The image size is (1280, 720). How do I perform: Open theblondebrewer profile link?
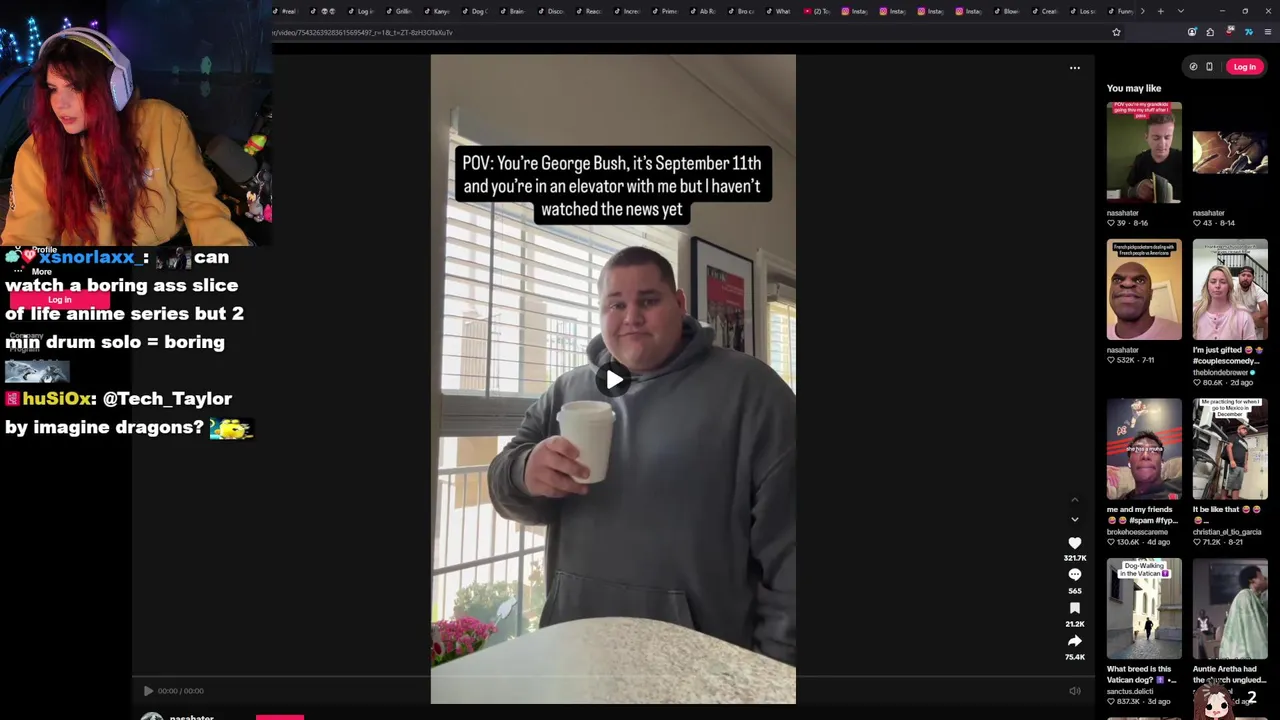click(1222, 372)
